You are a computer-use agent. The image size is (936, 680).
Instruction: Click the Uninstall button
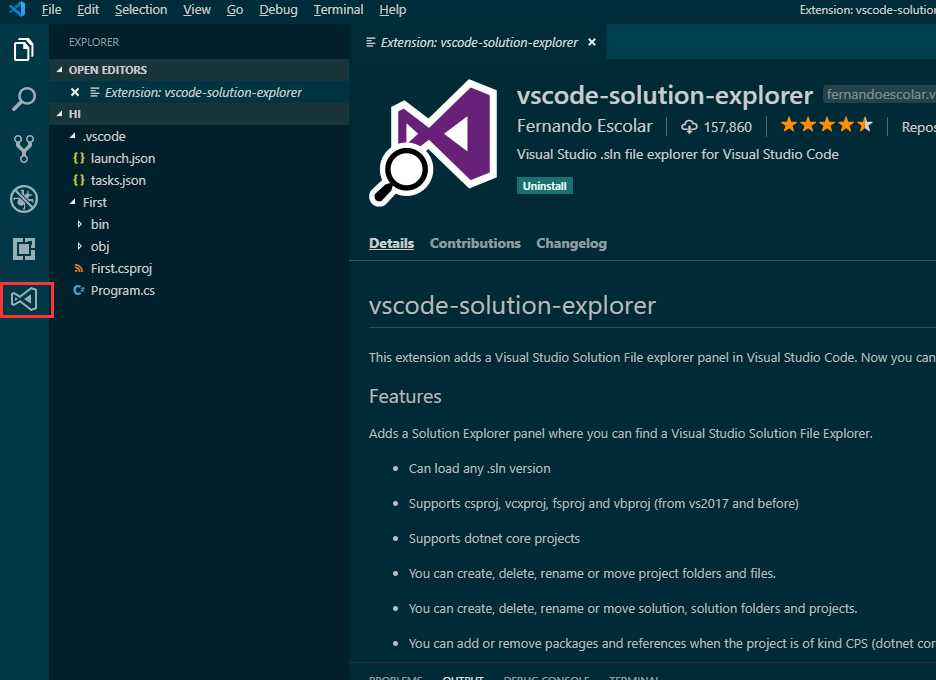544,186
